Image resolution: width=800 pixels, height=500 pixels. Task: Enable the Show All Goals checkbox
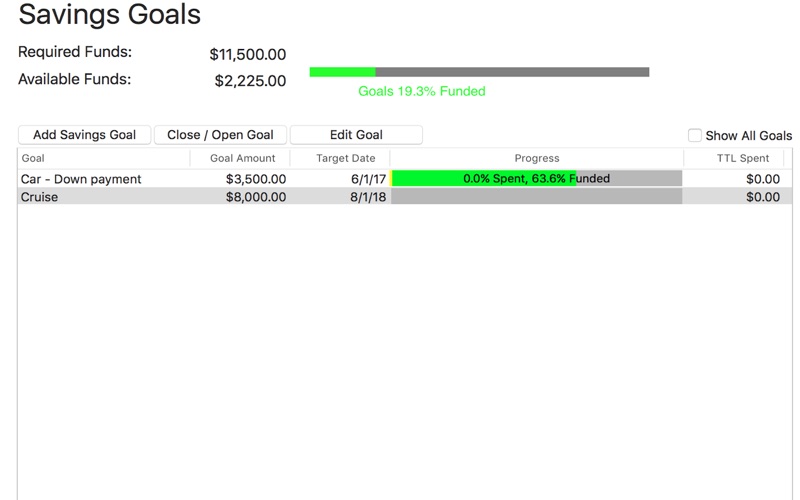pyautogui.click(x=695, y=136)
